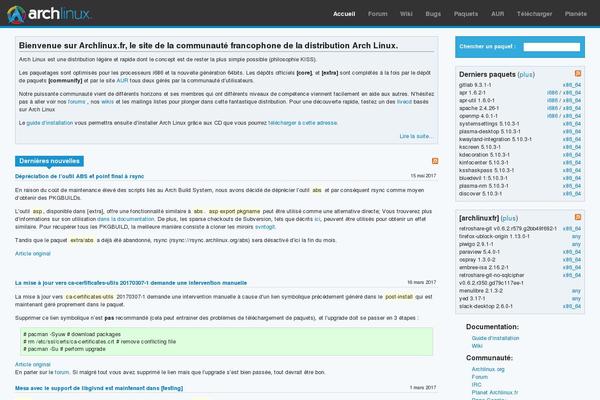Image resolution: width=600 pixels, height=400 pixels.
Task: Click the 'any' link for firefox-ublock-origin
Action: (576, 237)
